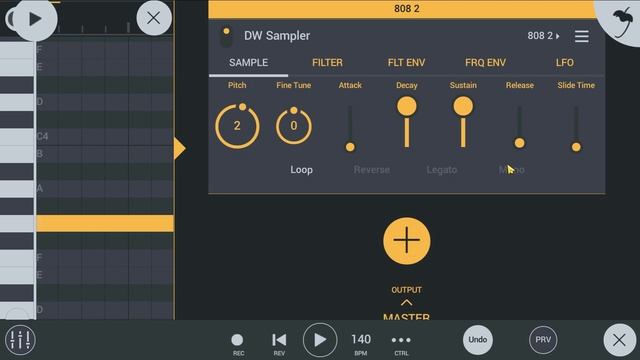The image size is (640, 360).
Task: Select the MASTER output
Action: [407, 316]
